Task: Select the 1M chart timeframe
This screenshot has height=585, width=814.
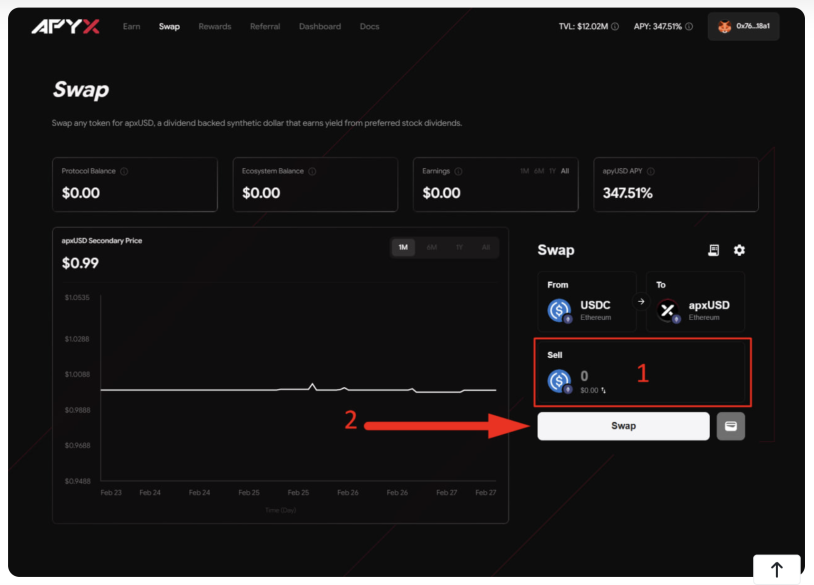Action: [403, 247]
